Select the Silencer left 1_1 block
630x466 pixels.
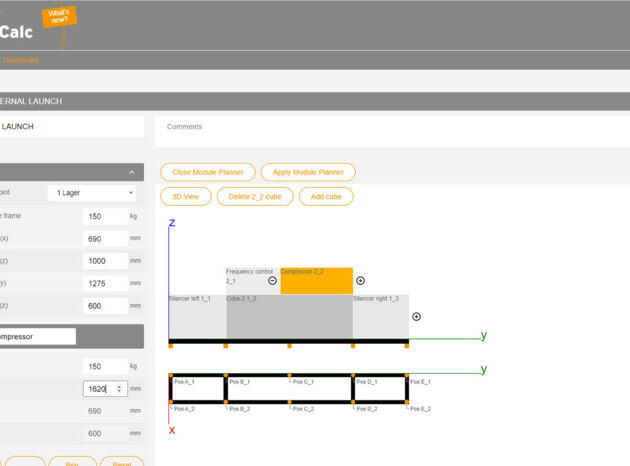(197, 317)
